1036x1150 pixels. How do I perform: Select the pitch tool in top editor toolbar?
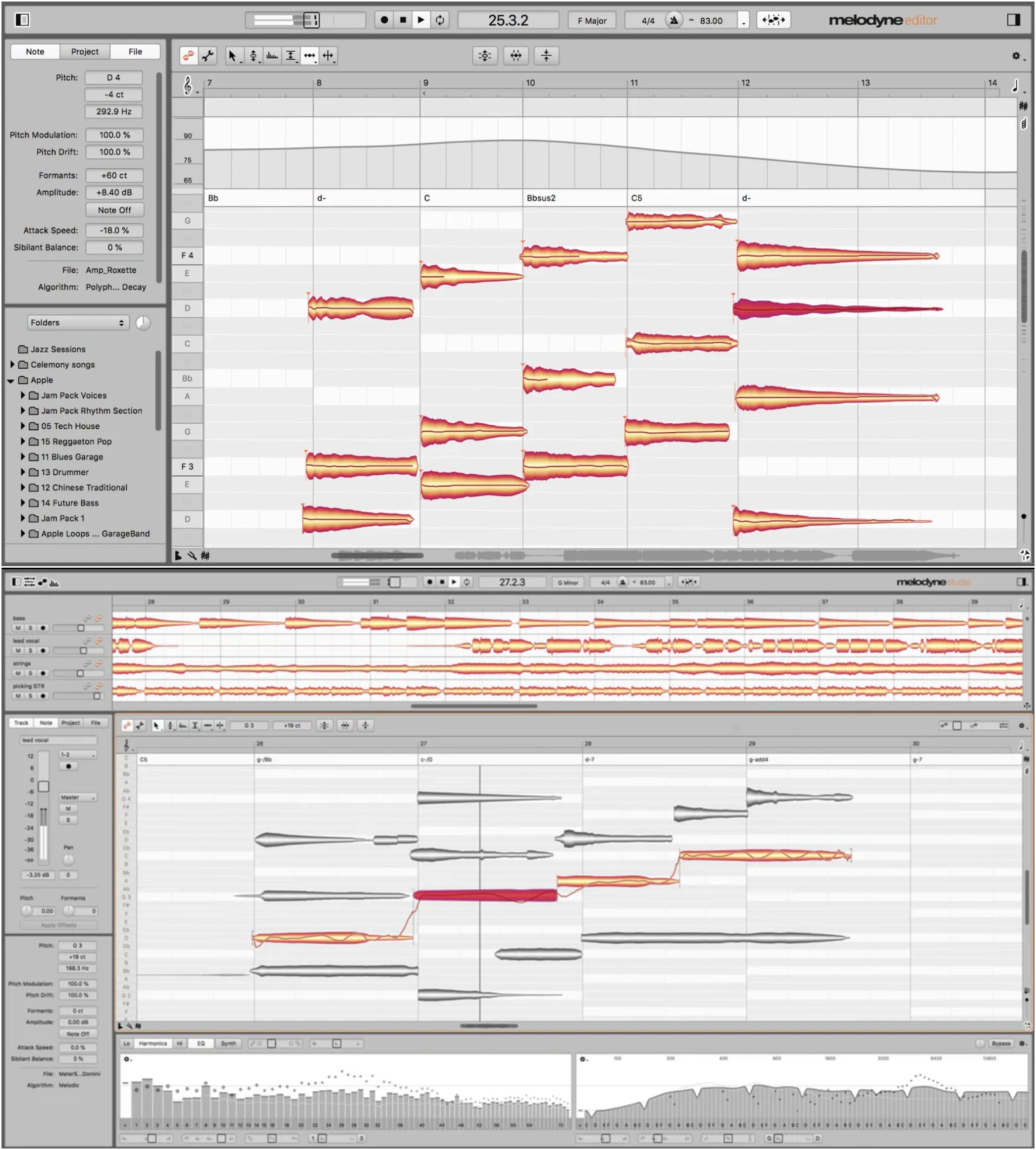253,55
